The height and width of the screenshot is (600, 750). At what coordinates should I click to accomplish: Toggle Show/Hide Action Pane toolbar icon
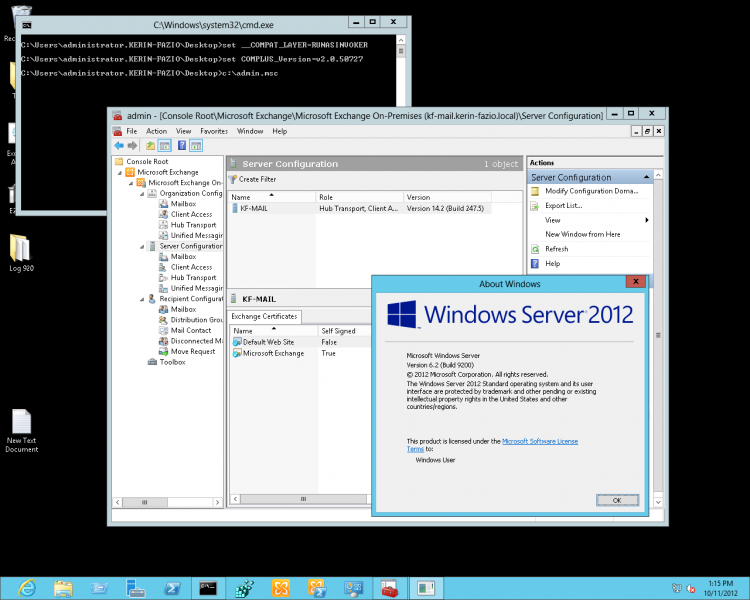(x=196, y=145)
